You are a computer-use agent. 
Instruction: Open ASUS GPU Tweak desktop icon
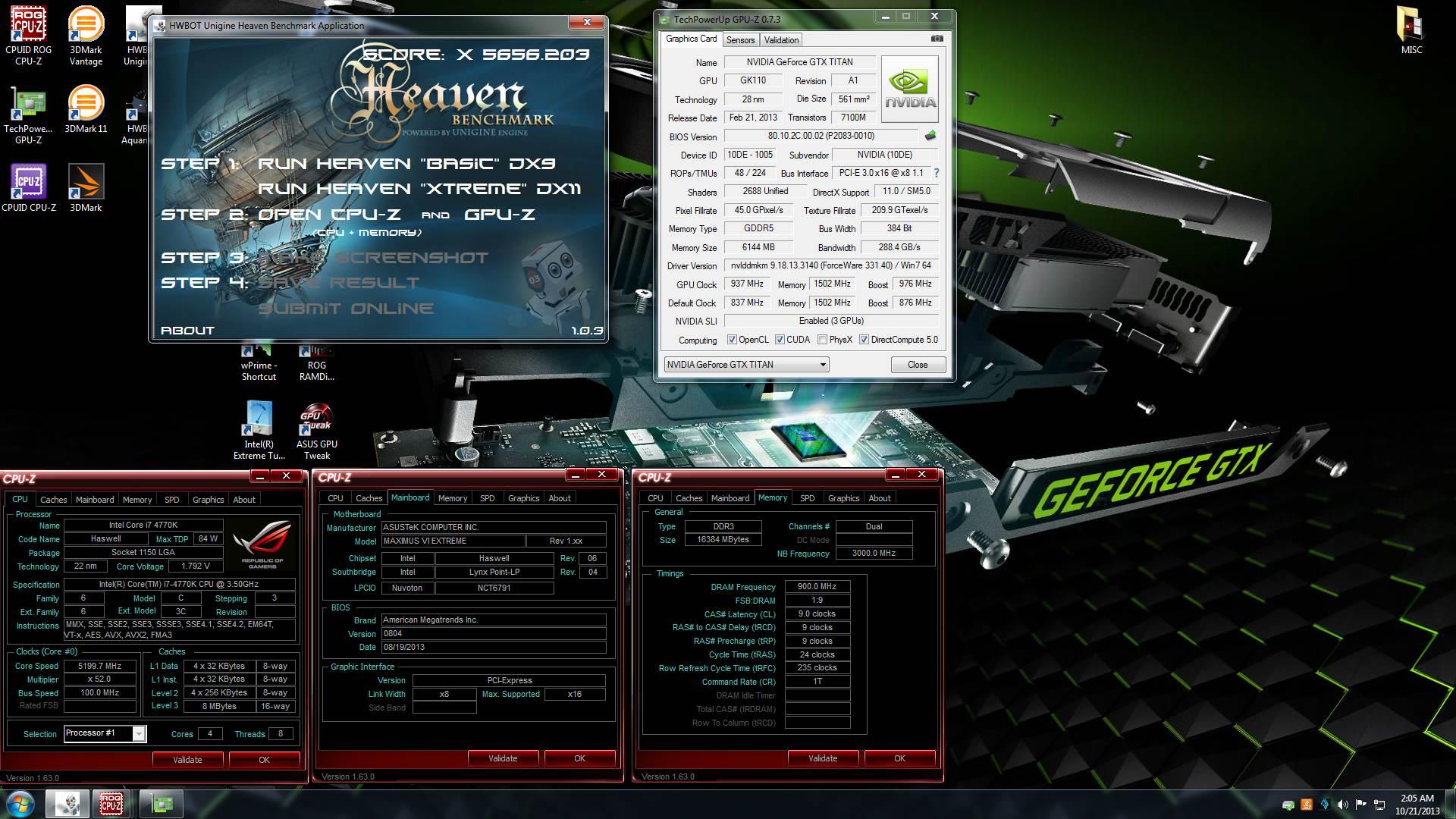[x=316, y=430]
